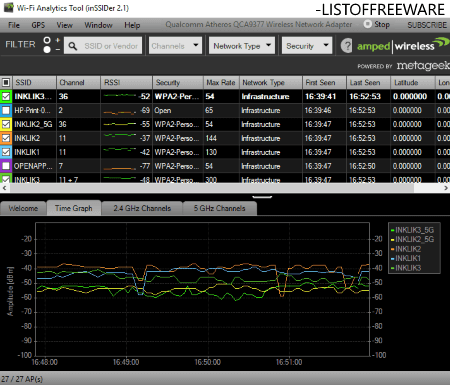The height and width of the screenshot is (385, 450).
Task: Click the left scroll arrow of table
Action: [5, 188]
